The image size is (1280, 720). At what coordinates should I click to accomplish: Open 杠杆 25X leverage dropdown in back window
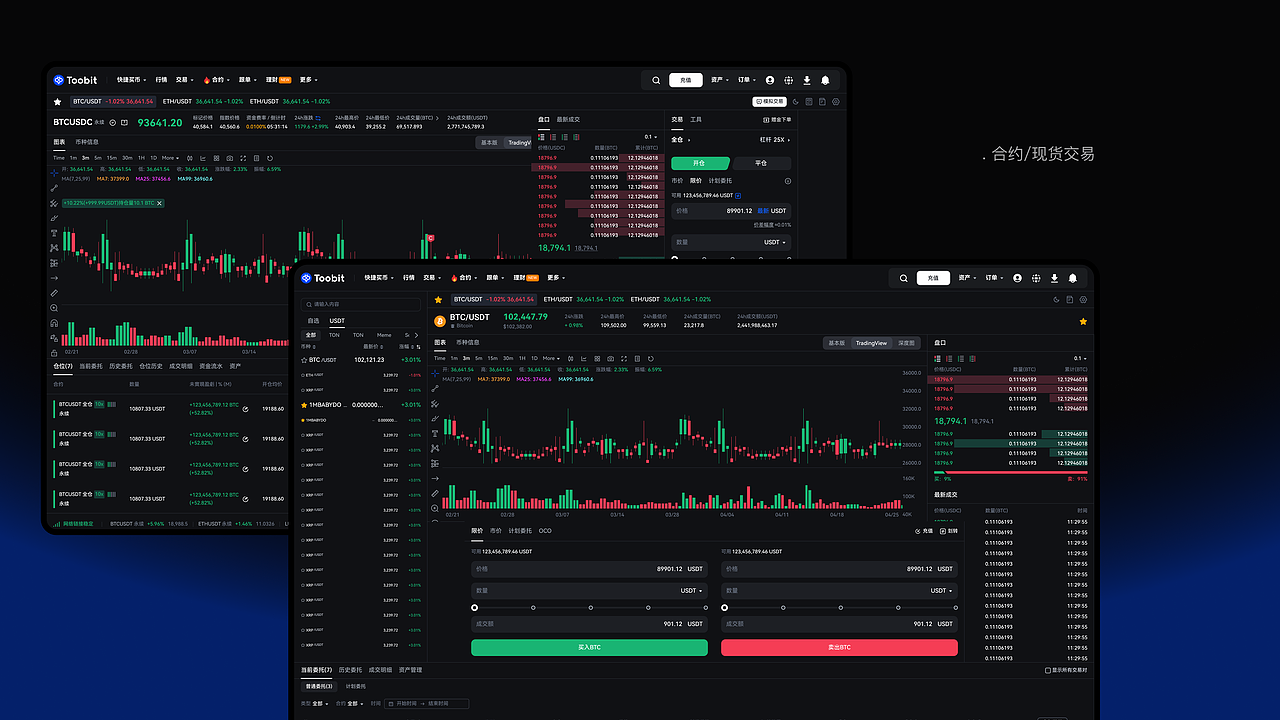point(775,140)
